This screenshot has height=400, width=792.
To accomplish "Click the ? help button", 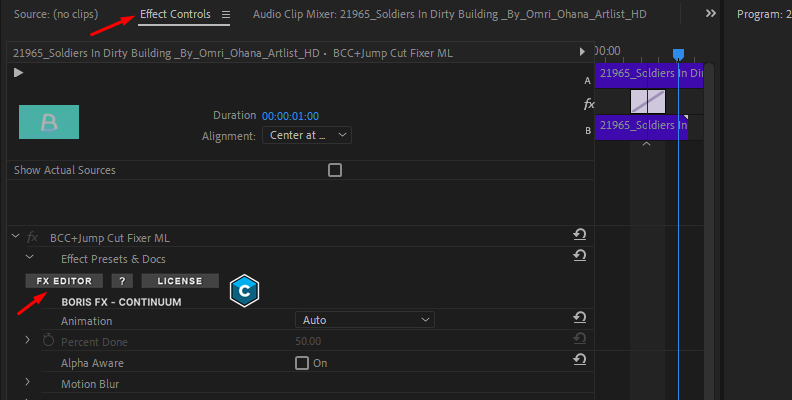I will point(122,281).
